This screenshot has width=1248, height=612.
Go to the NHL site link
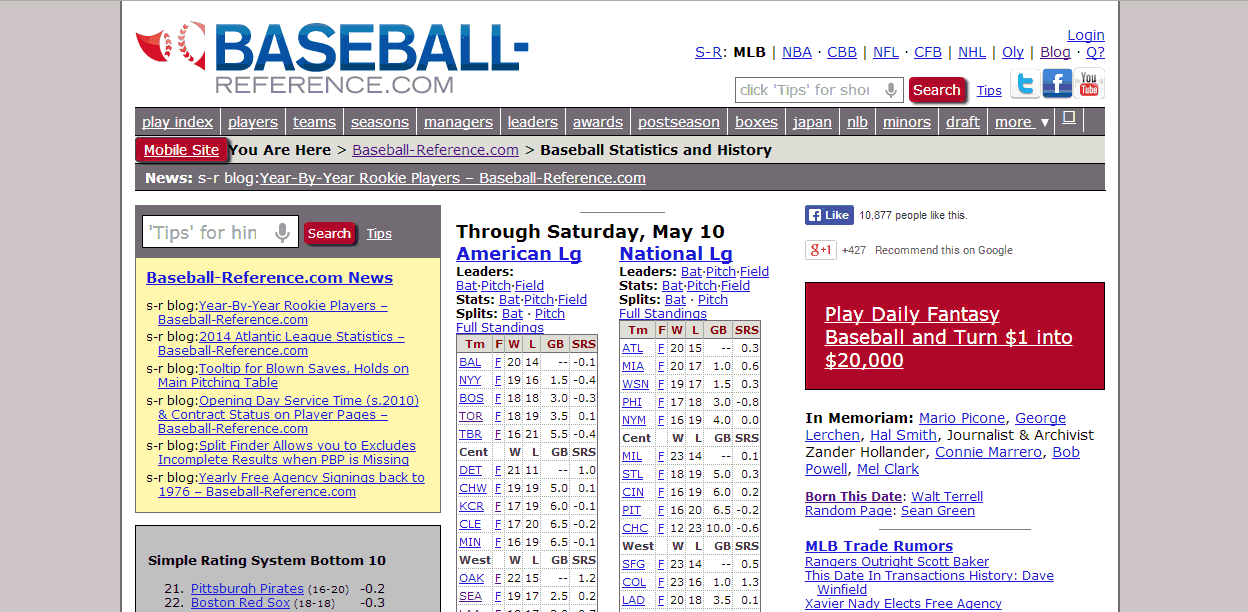click(x=972, y=52)
